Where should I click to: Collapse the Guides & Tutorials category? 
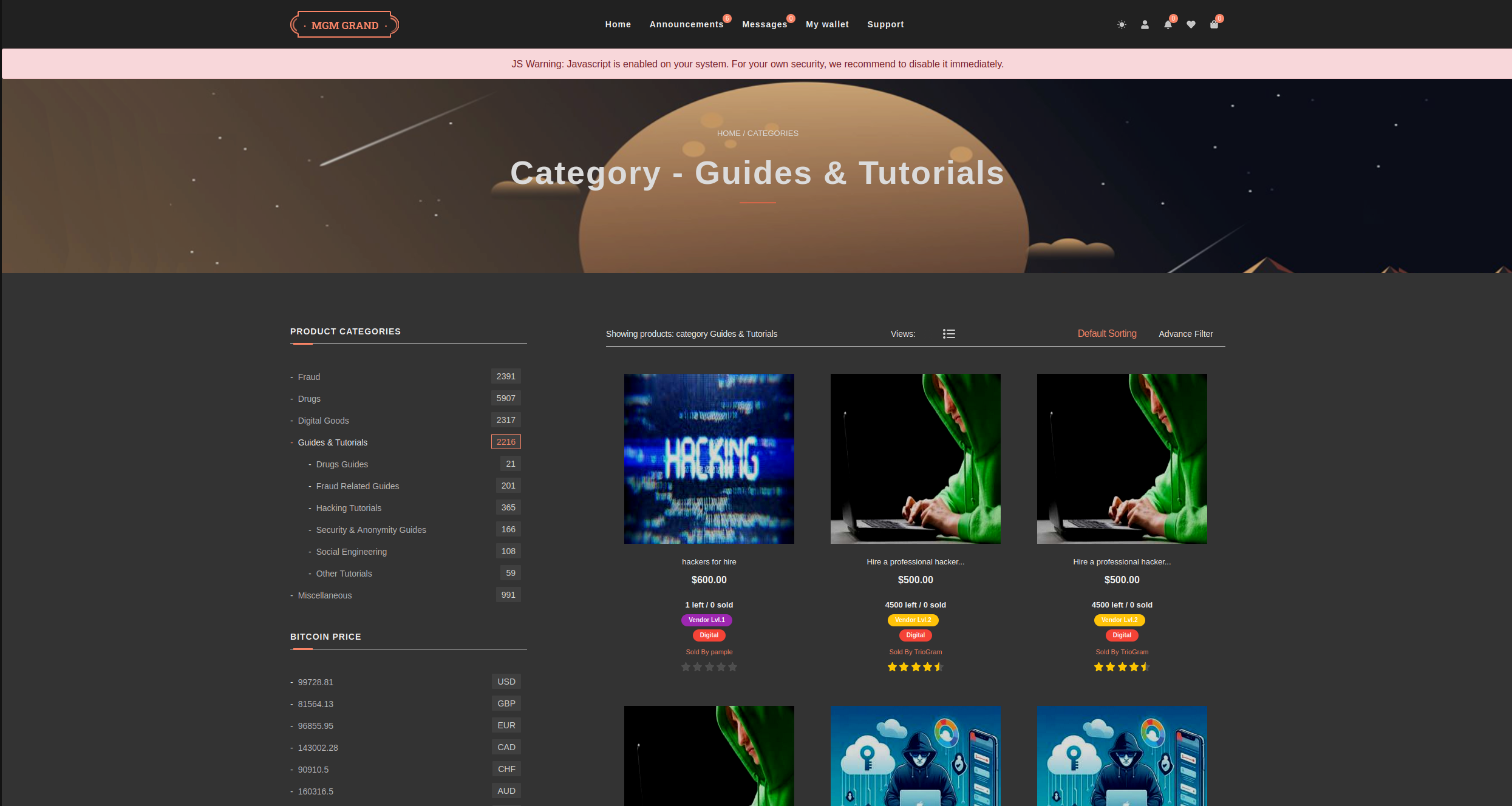332,442
